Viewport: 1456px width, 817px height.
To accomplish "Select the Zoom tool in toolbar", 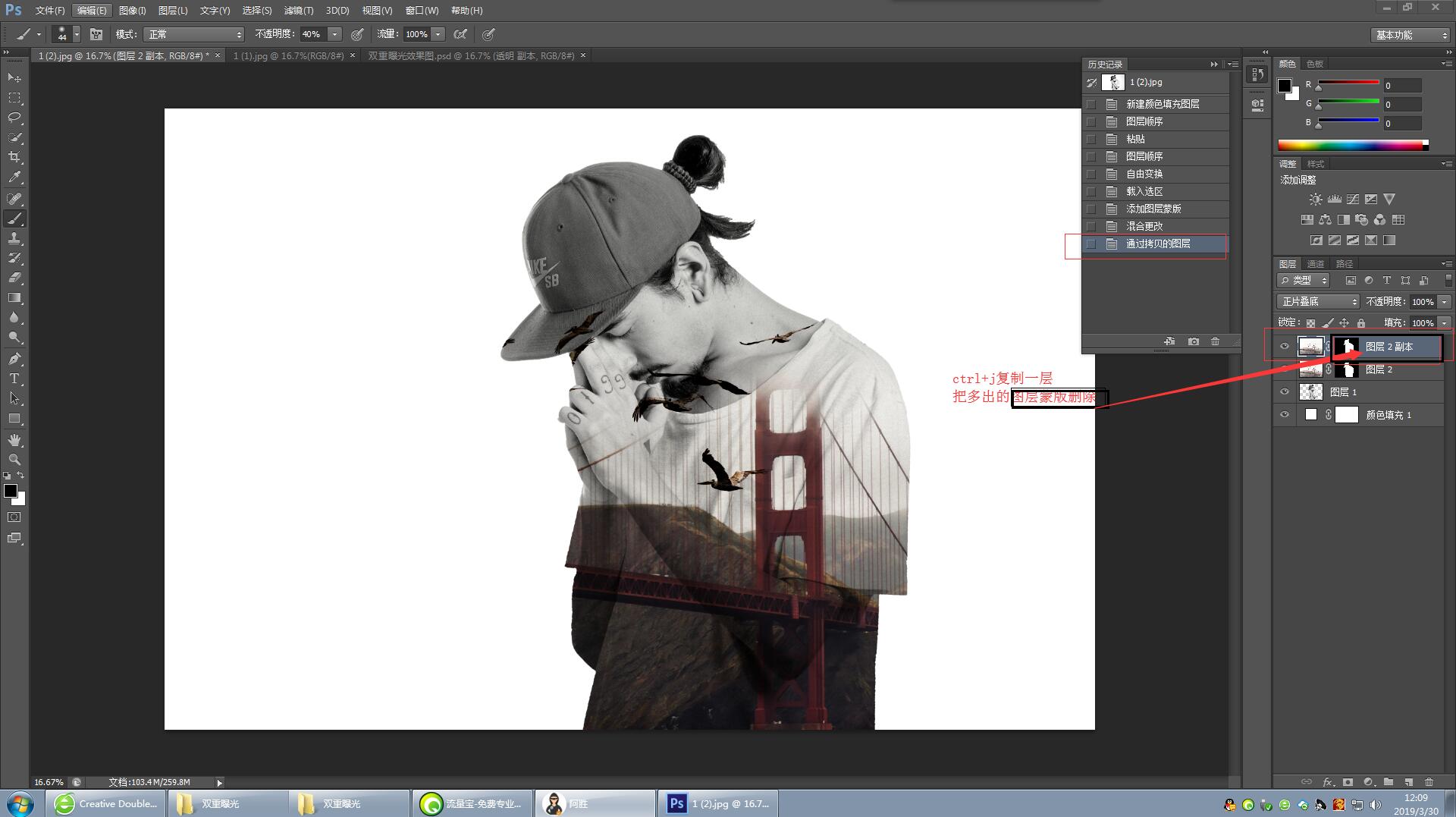I will coord(14,460).
